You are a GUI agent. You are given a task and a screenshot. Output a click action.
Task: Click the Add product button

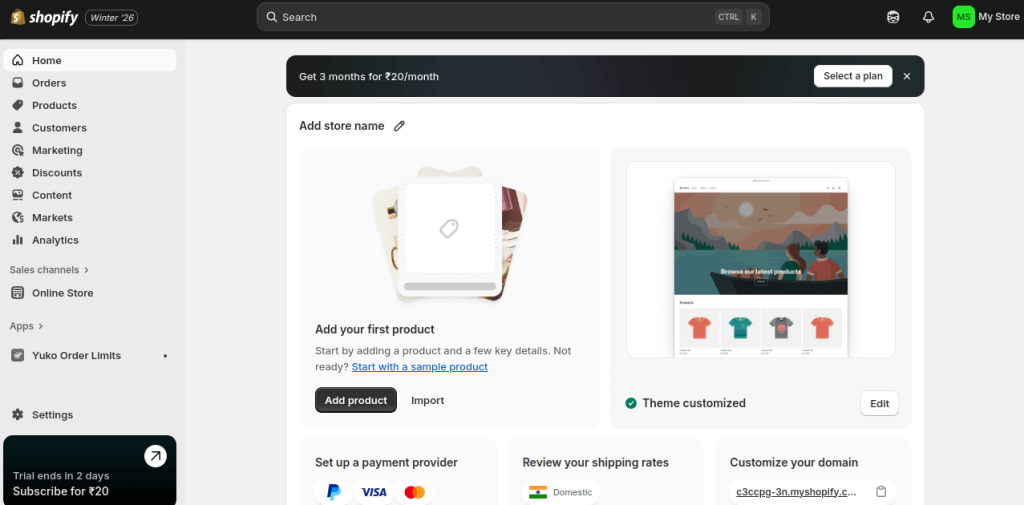(x=355, y=400)
